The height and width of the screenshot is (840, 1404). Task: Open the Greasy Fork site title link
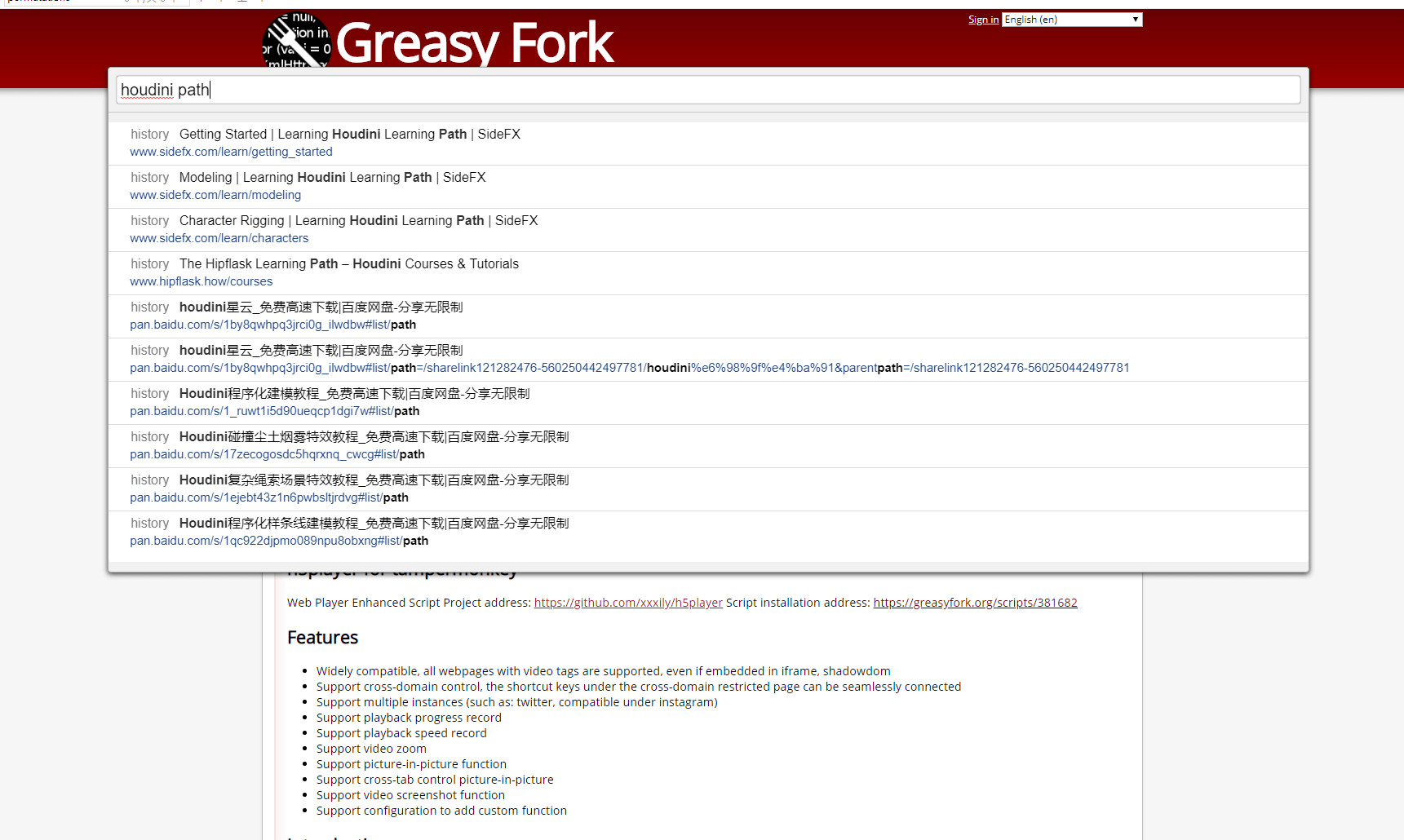click(474, 42)
